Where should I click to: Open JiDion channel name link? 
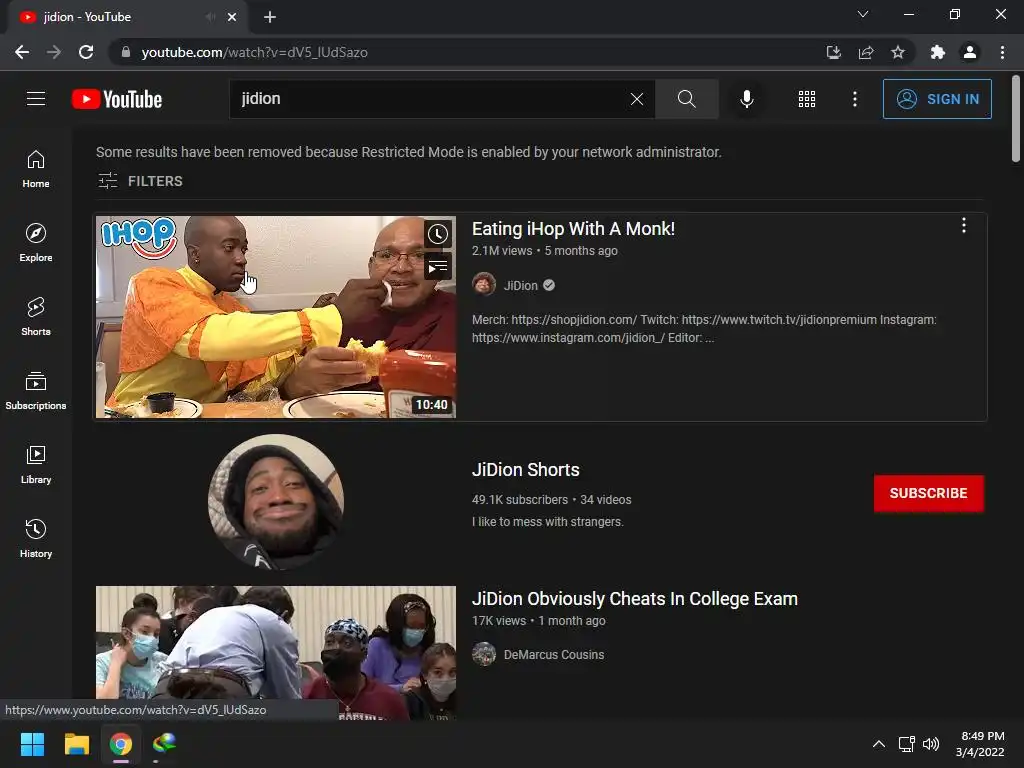tap(520, 285)
